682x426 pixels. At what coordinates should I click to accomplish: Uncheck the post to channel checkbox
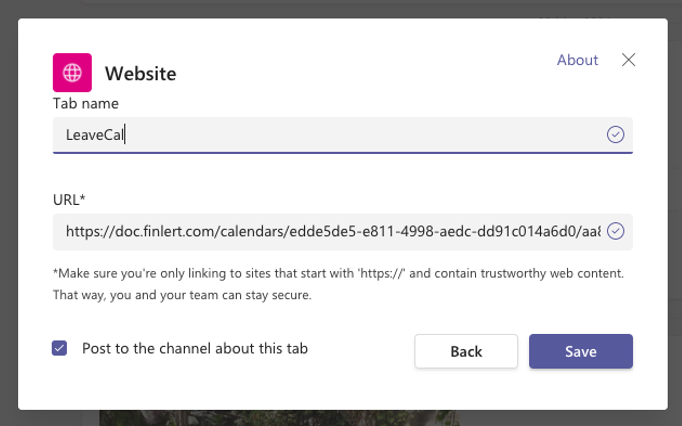[x=60, y=348]
